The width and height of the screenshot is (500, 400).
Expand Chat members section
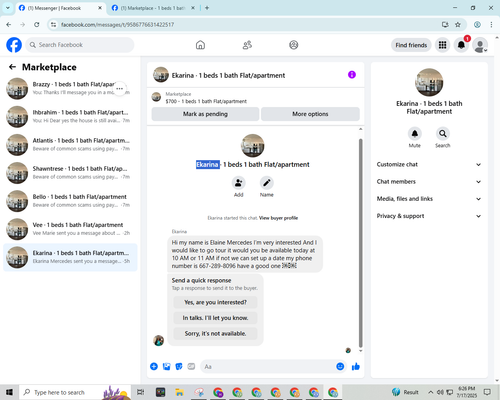429,182
